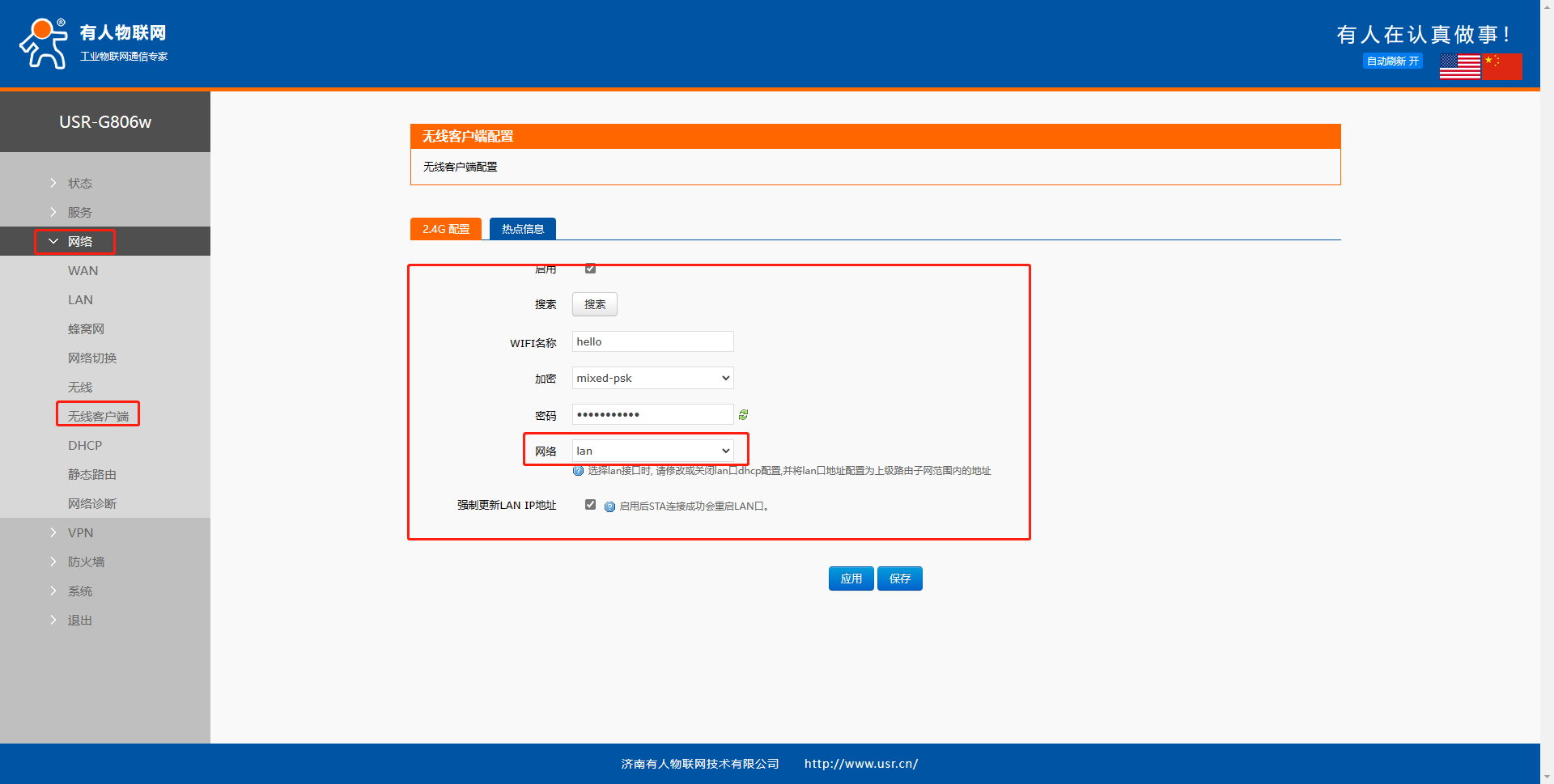Click the info icon next to the STA restart note
The height and width of the screenshot is (784, 1554).
(x=609, y=506)
